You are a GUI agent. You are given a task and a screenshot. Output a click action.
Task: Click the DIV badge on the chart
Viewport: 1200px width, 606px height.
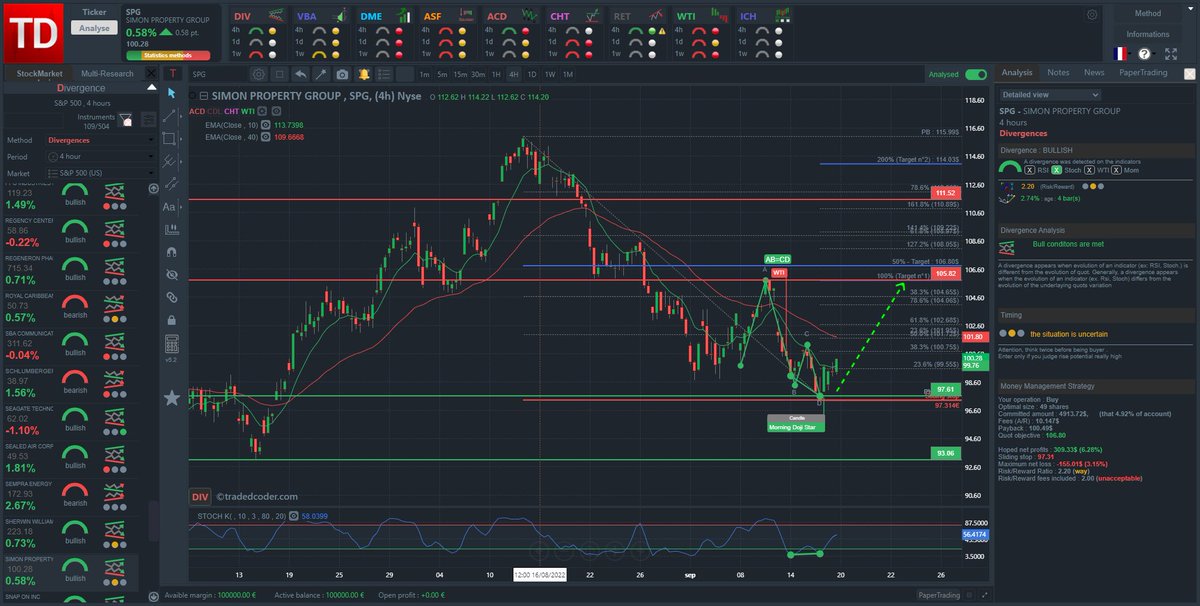[199, 496]
